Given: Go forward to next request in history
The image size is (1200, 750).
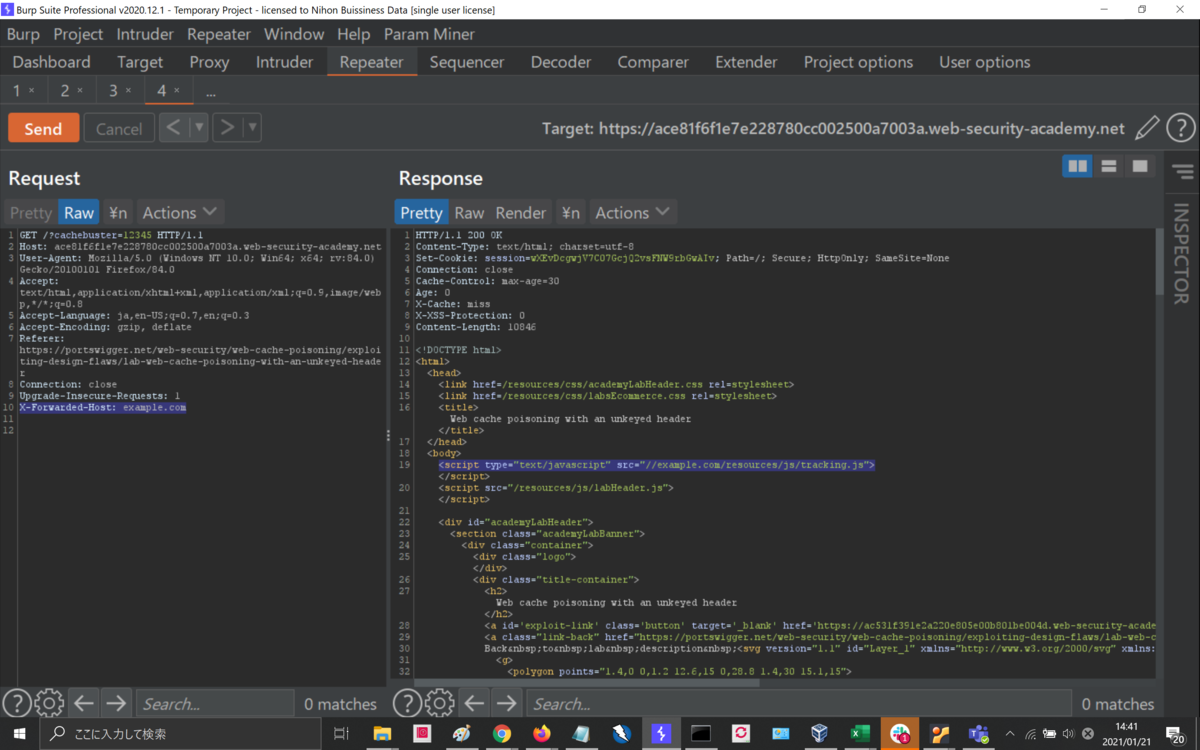Looking at the screenshot, I should click(x=227, y=127).
